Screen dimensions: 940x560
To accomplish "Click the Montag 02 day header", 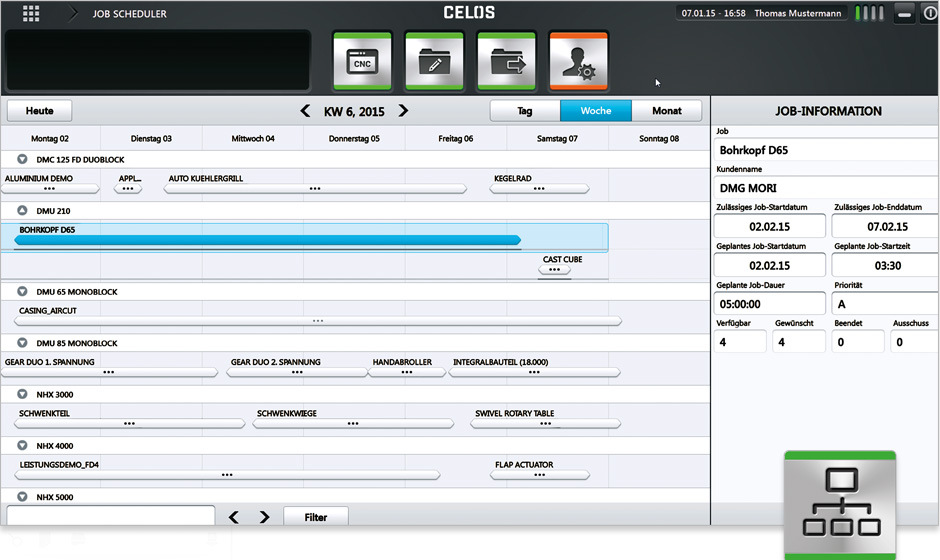I will coord(50,139).
